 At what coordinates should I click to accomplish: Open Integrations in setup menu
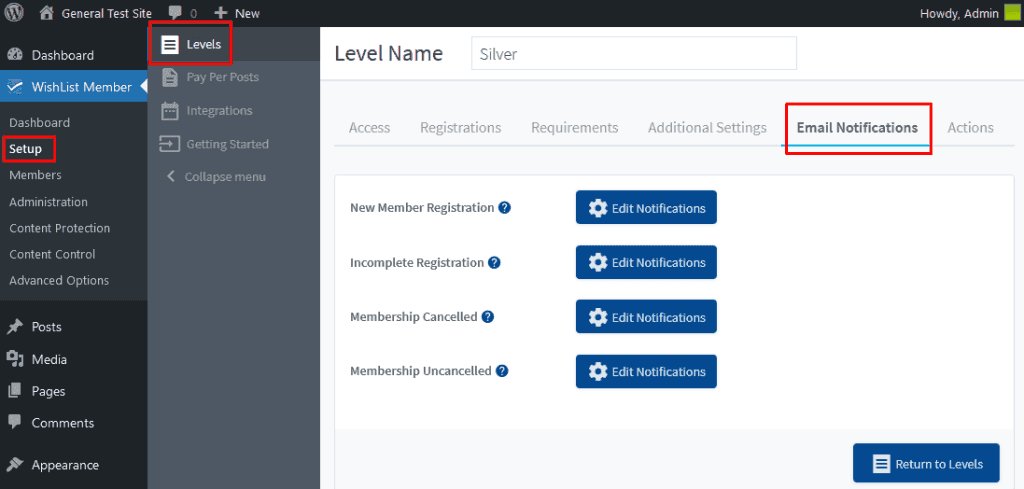pyautogui.click(x=219, y=111)
